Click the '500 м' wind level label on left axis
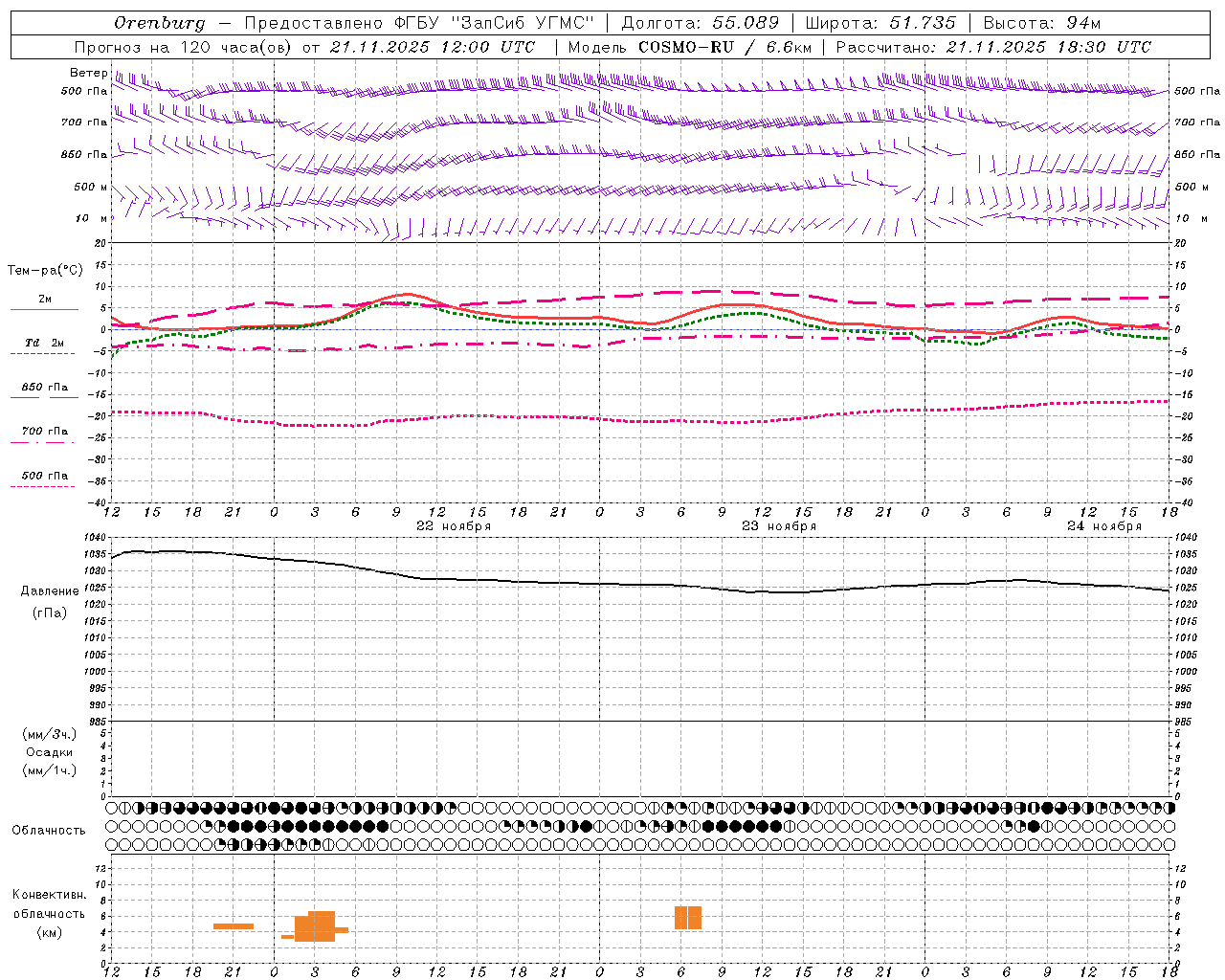The width and height of the screenshot is (1225, 980). [91, 188]
